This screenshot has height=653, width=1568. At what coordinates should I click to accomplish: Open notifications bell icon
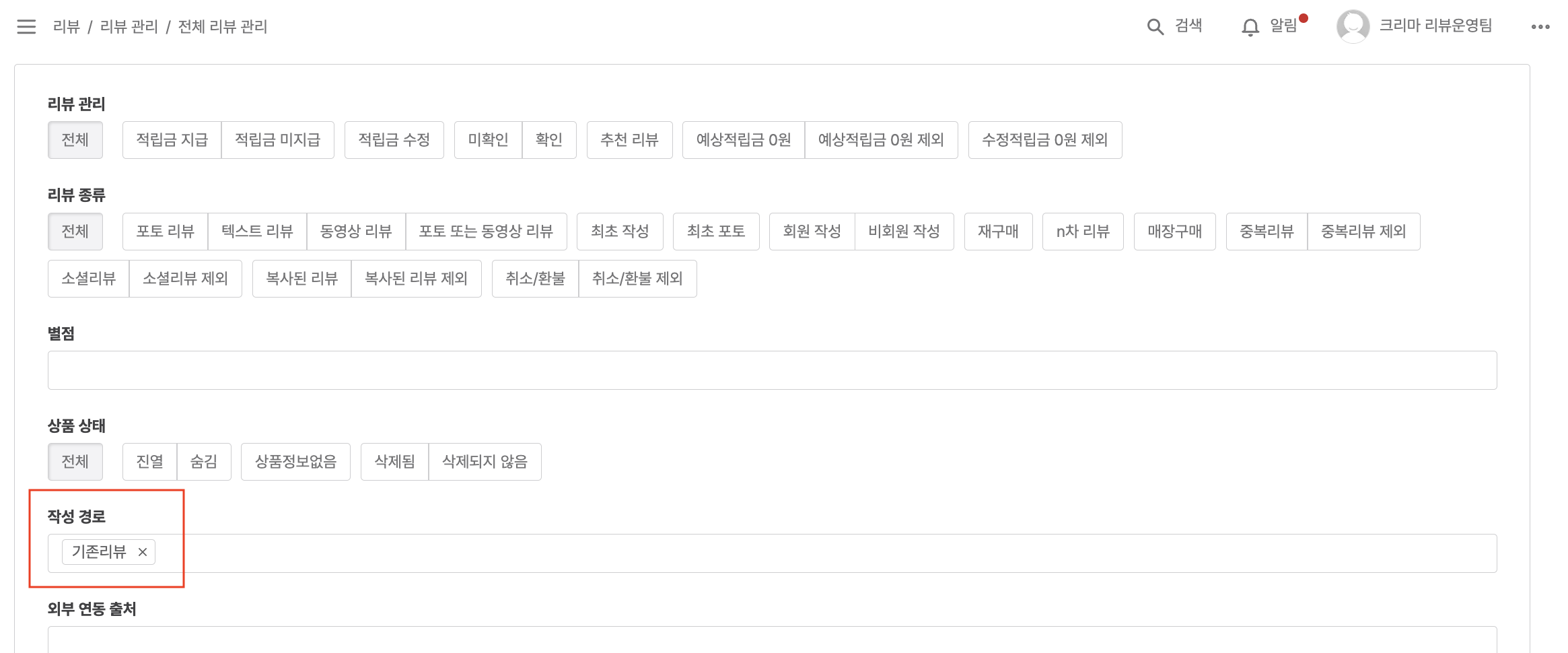click(x=1250, y=27)
